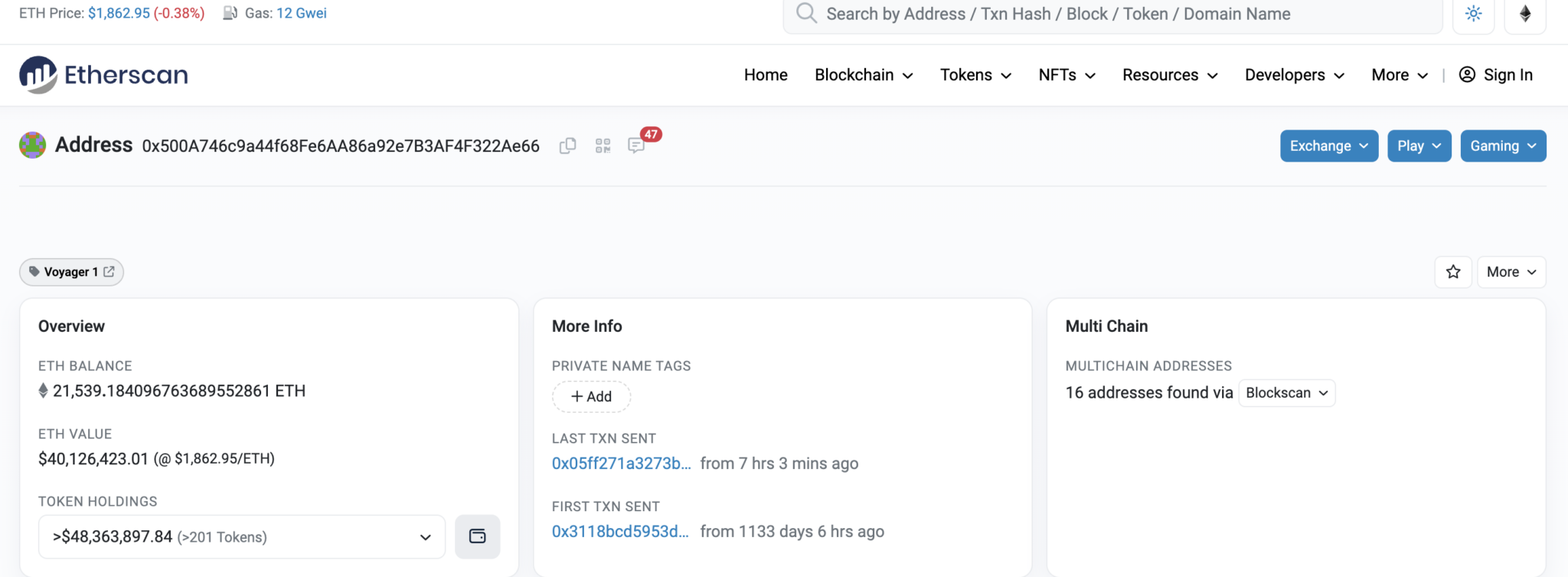1568x577 pixels.
Task: Click the ETH balance 21,539.184 value
Action: 178,391
